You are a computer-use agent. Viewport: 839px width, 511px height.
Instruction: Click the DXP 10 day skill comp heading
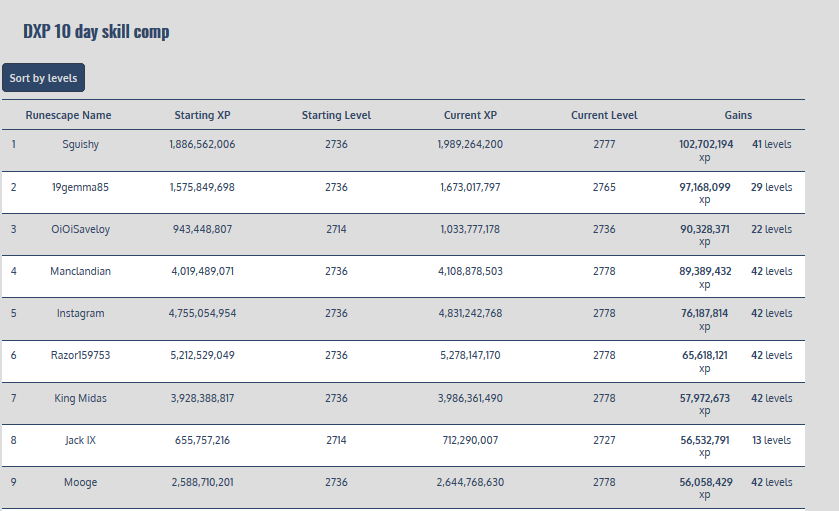pyautogui.click(x=96, y=32)
